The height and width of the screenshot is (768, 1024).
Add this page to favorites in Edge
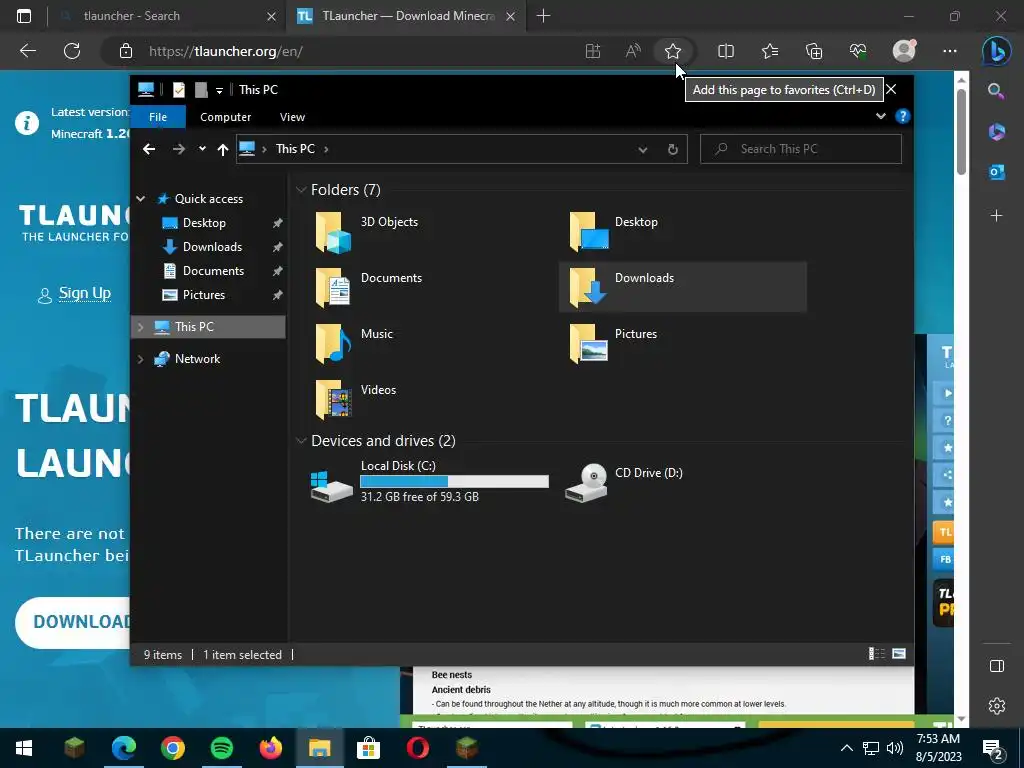(673, 51)
